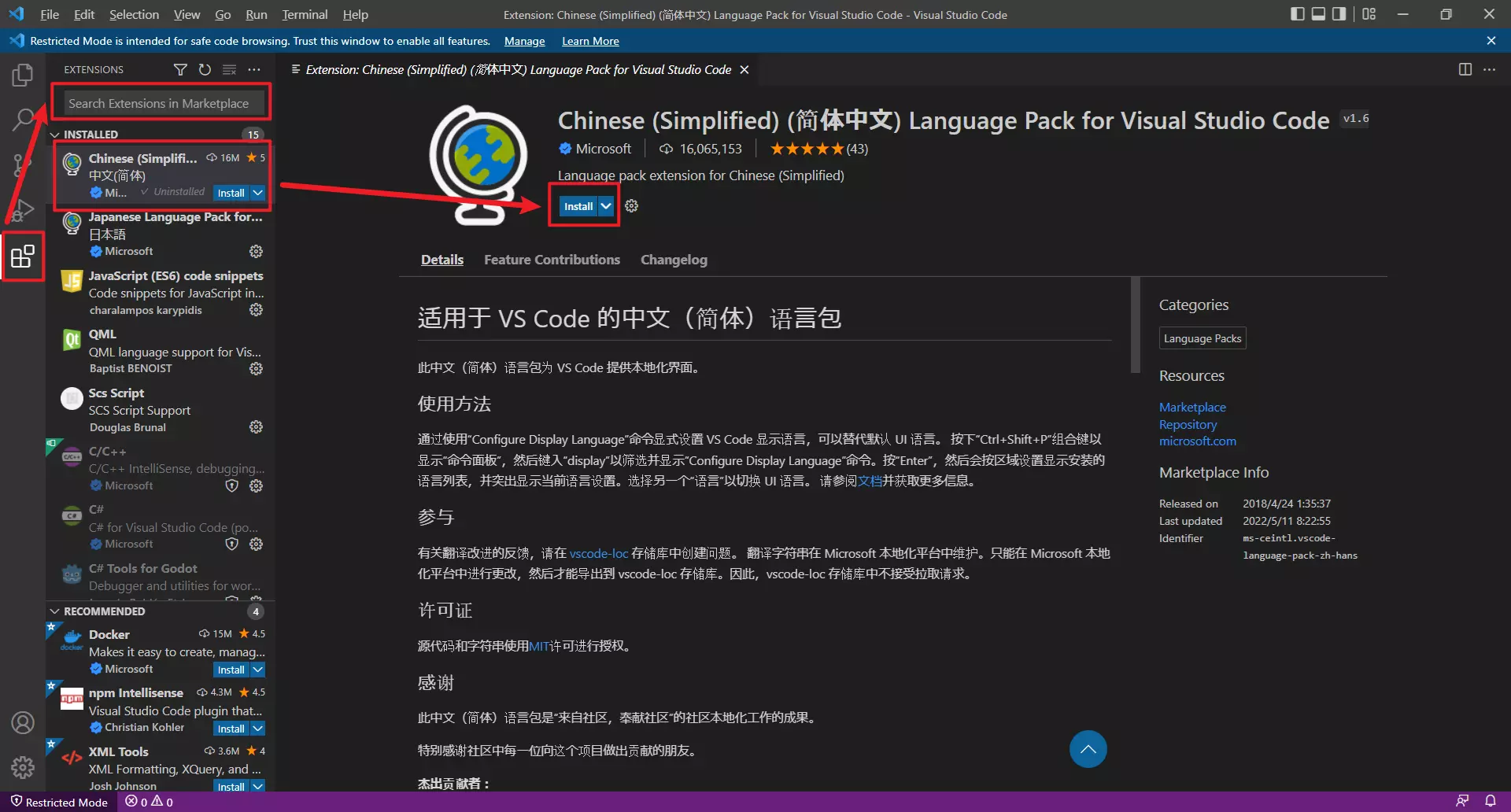This screenshot has height=812, width=1511.
Task: Click the Manage link in Restricted Mode banner
Action: click(x=524, y=41)
